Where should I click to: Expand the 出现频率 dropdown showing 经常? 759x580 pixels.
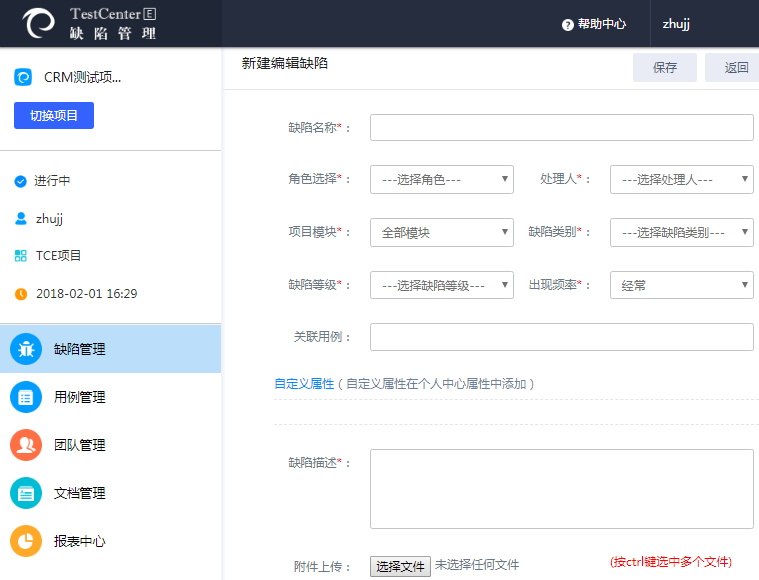(x=681, y=285)
